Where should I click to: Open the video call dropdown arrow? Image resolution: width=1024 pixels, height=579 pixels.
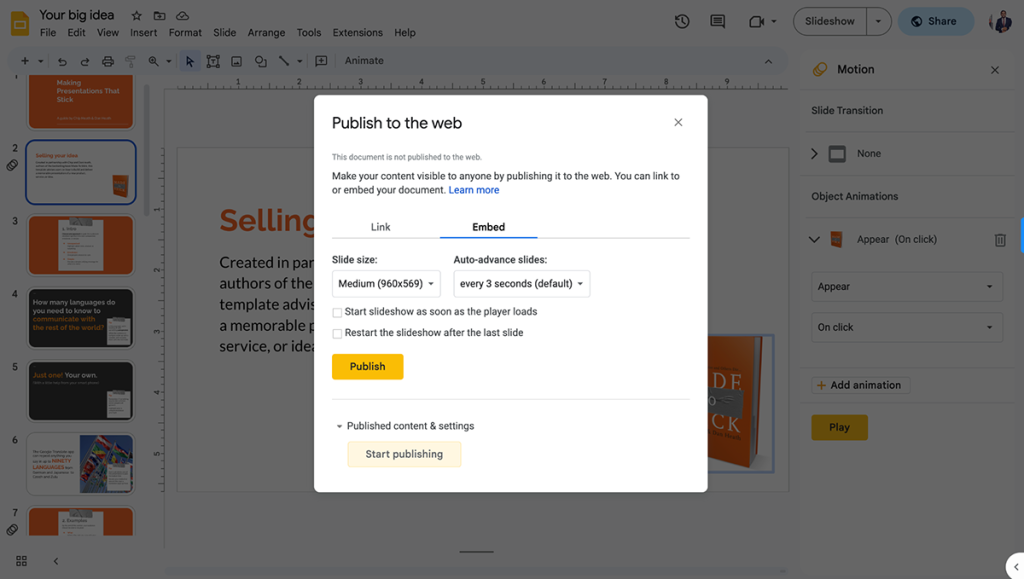(x=774, y=22)
